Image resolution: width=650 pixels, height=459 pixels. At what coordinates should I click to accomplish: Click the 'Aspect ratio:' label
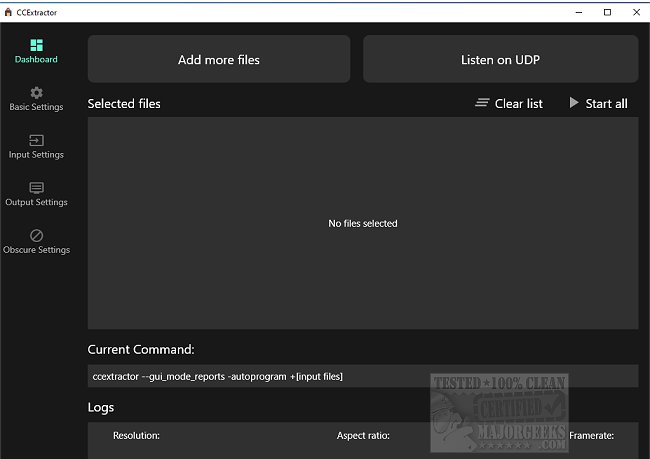(x=363, y=436)
